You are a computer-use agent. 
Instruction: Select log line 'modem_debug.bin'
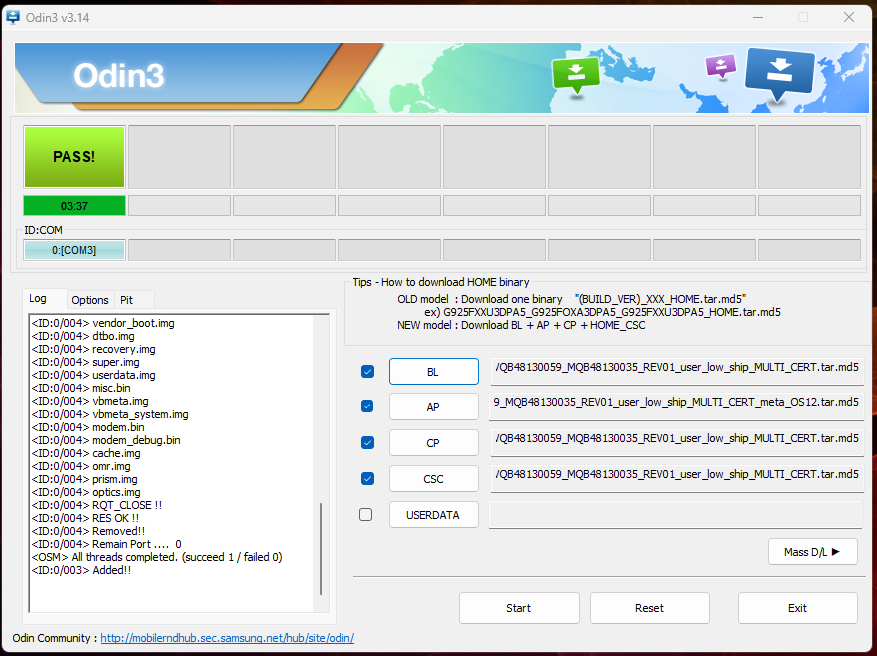[106, 440]
